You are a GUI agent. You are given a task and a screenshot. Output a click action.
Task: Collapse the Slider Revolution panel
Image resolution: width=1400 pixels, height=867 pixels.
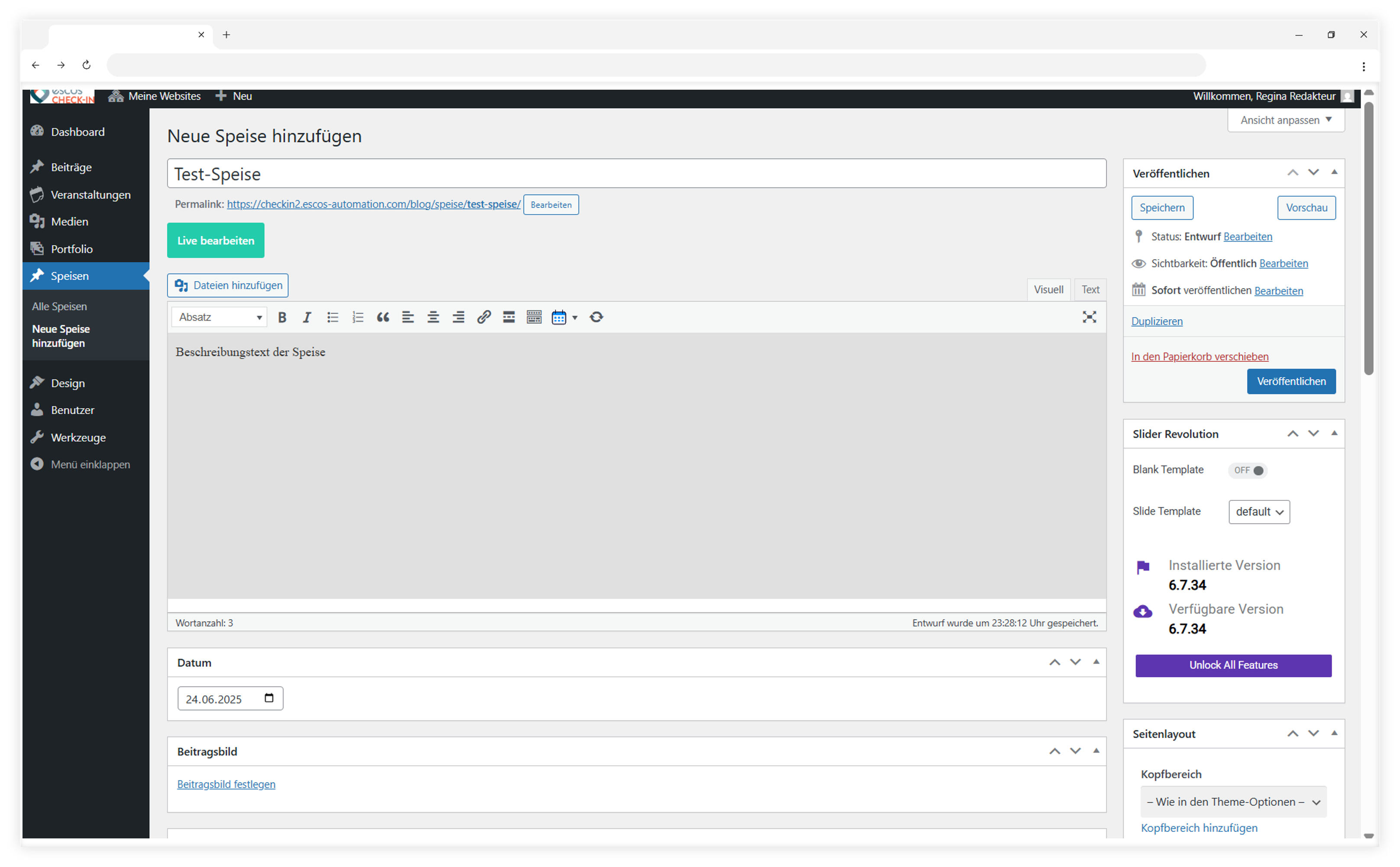point(1334,433)
